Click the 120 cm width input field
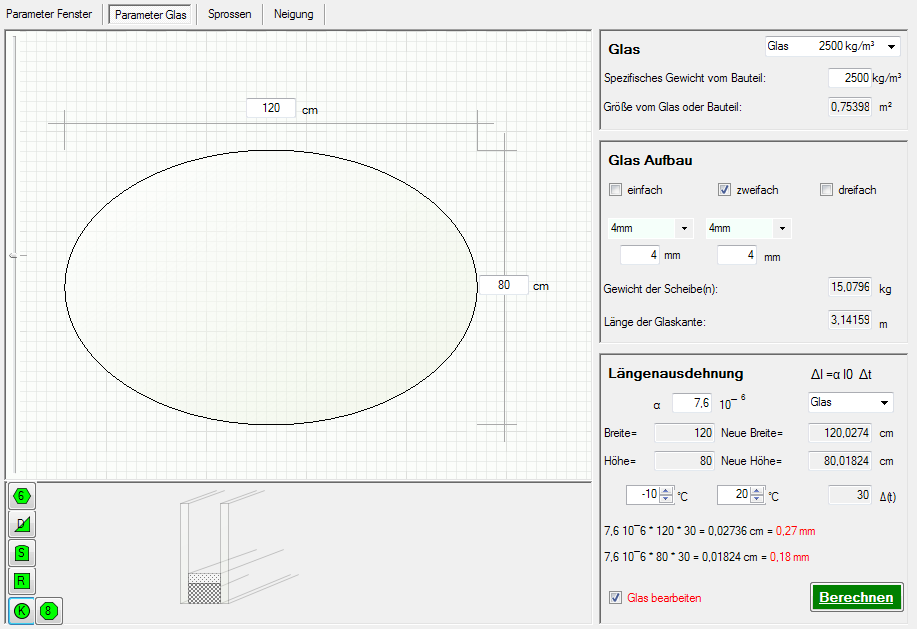917x629 pixels. 271,108
